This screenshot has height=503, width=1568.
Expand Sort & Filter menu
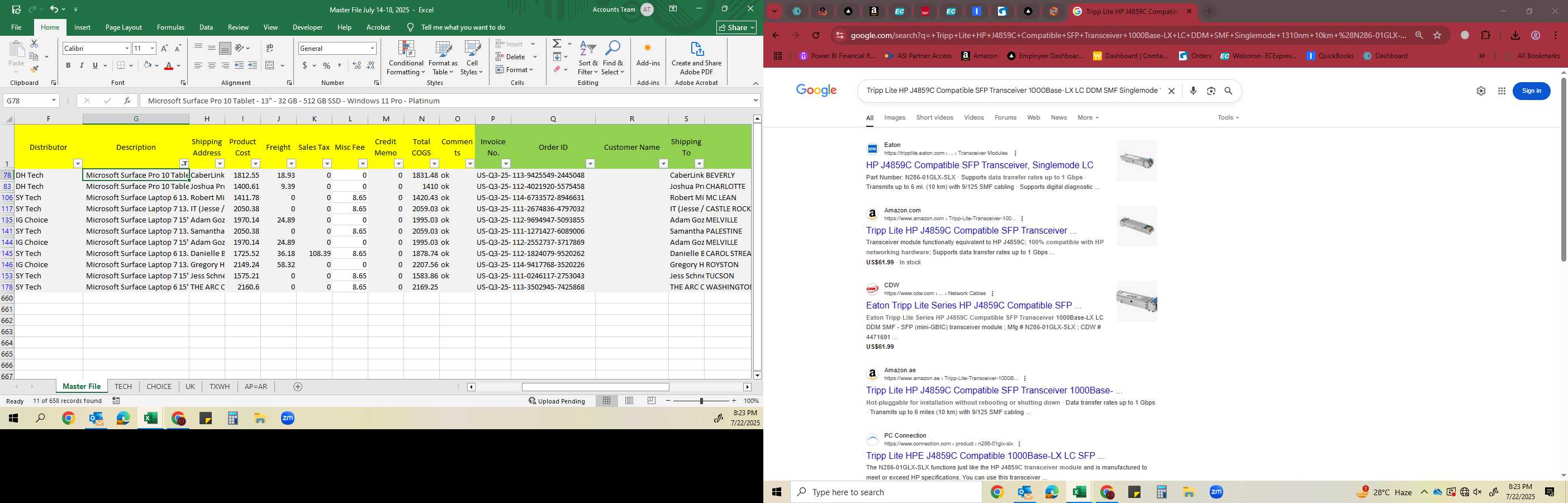pyautogui.click(x=588, y=59)
